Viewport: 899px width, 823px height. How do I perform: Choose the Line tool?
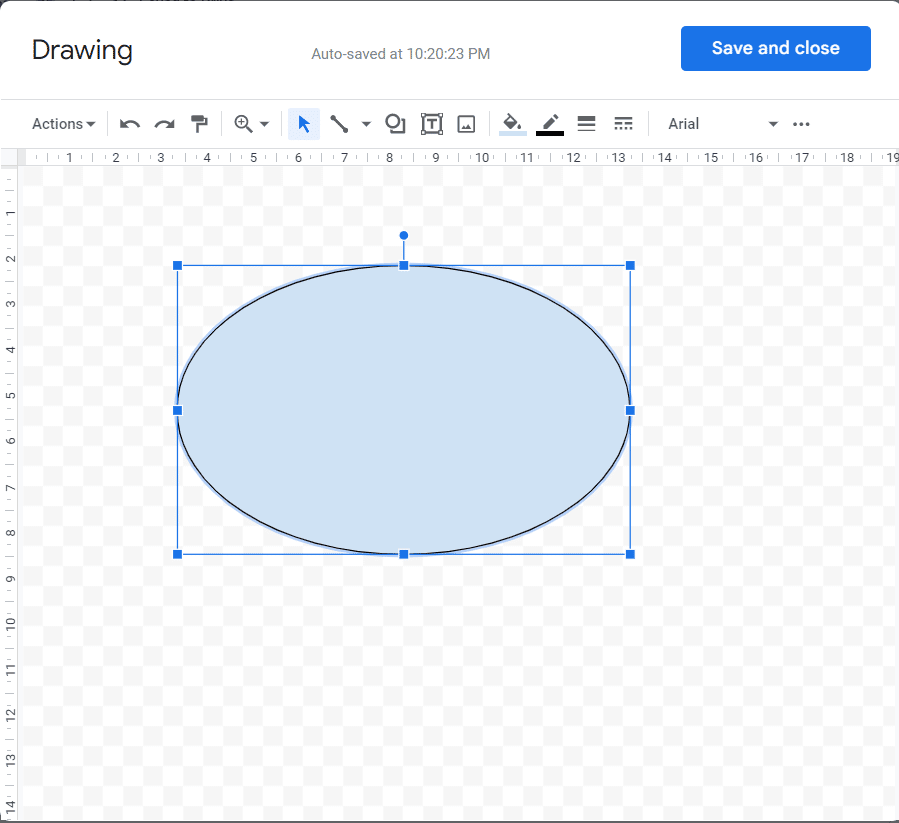coord(339,124)
